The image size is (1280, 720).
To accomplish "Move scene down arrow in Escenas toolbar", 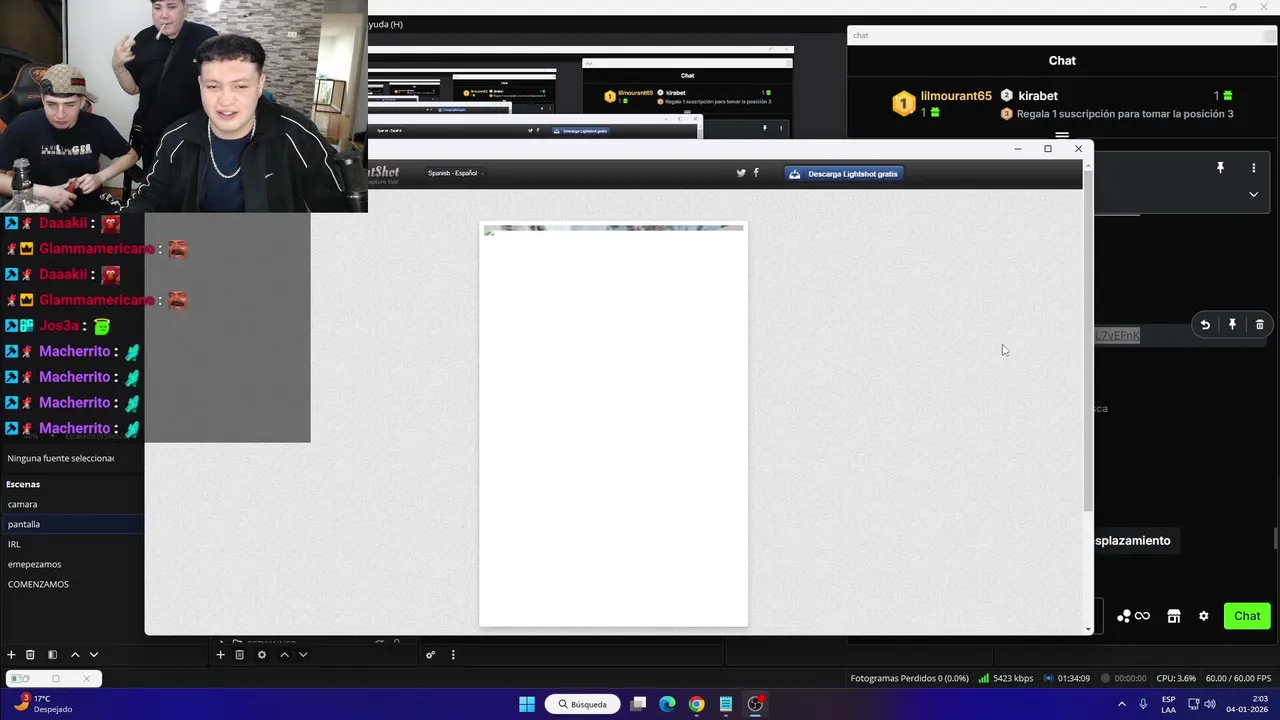I will click(x=94, y=655).
